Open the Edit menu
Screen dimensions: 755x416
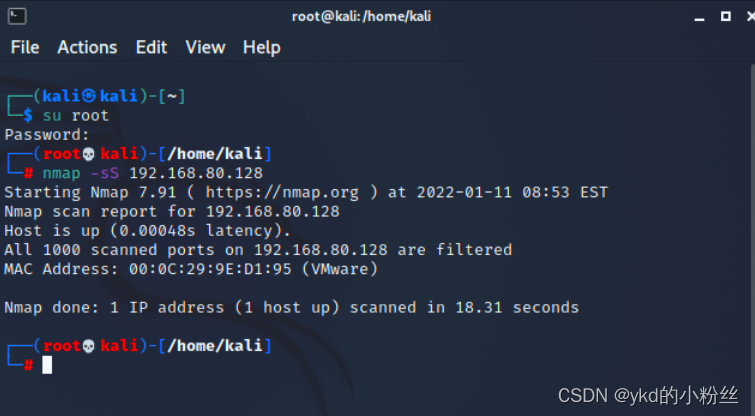click(x=151, y=48)
